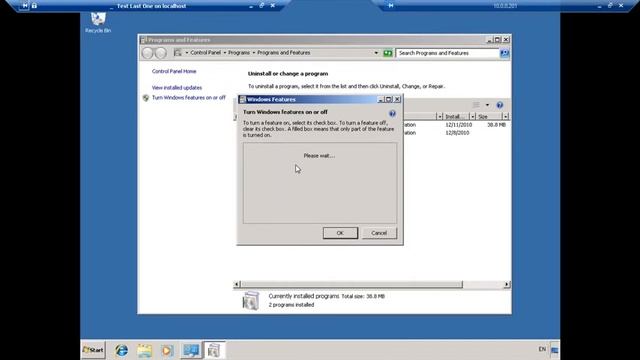Click the Back navigation arrow in Programs and Features

click(147, 53)
